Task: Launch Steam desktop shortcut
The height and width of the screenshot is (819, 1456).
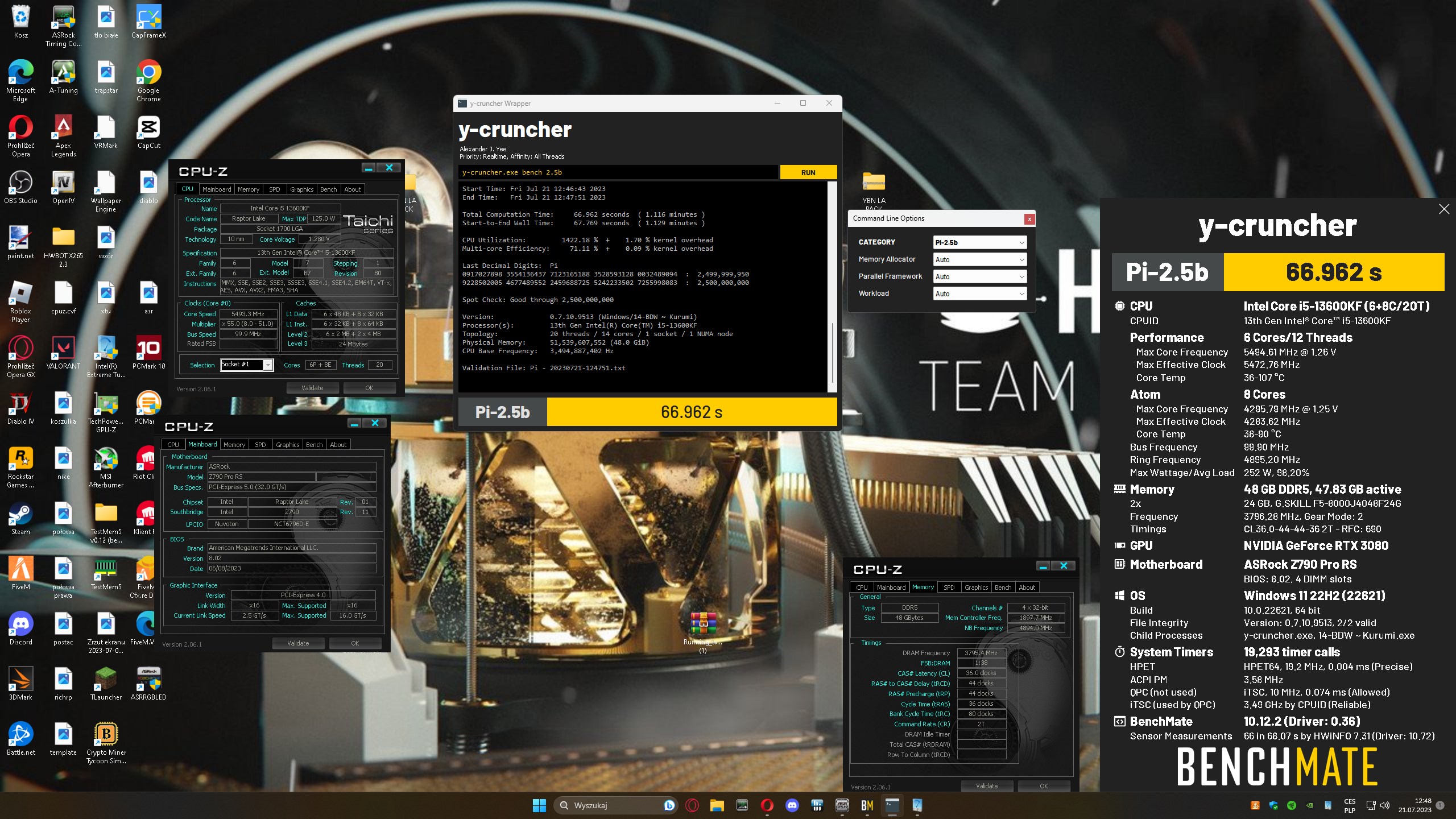Action: pos(20,519)
